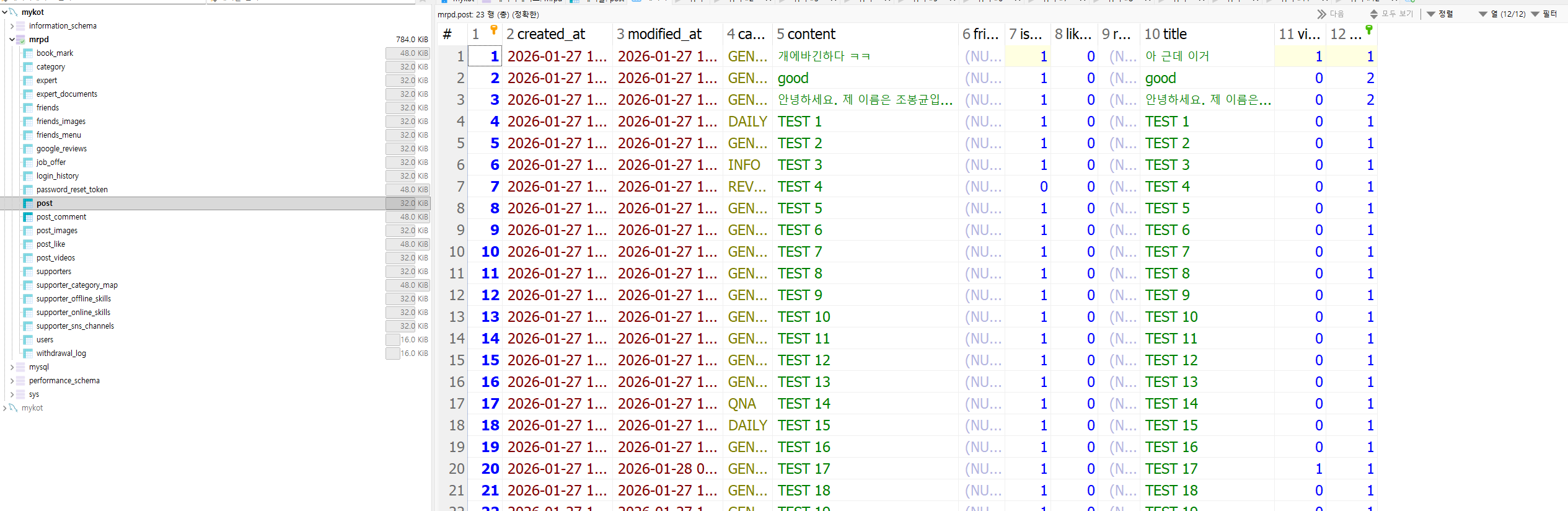Collapse the mrpd database node
Viewport: 1568px width, 511px height.
[12, 40]
